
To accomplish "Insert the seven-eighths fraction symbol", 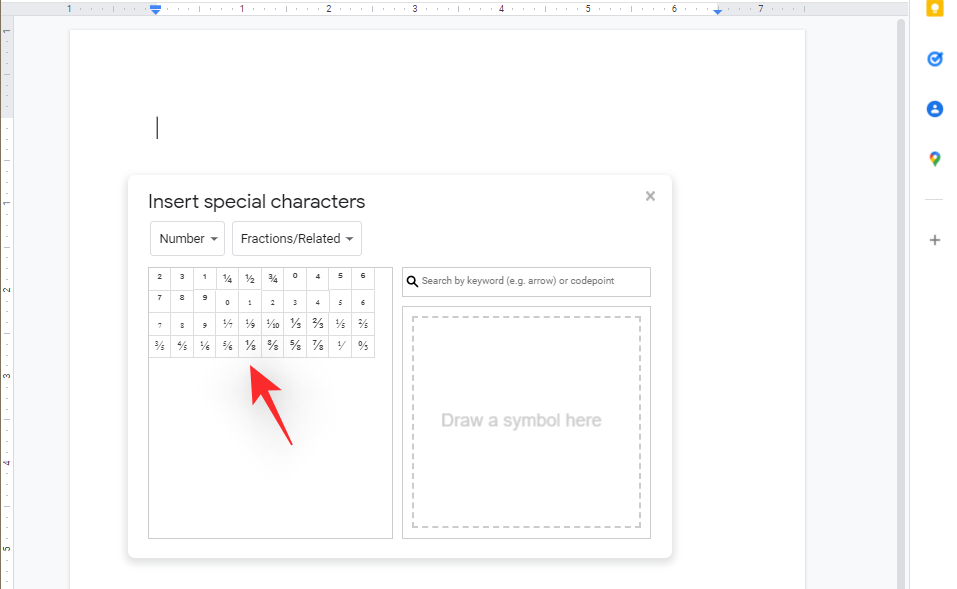I will pos(318,346).
